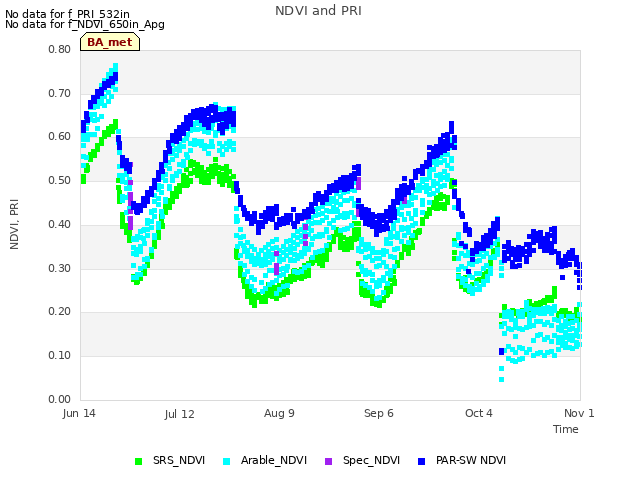Select the Spec_NDVI legend text
Screen dimensions: 640x480
(371, 460)
